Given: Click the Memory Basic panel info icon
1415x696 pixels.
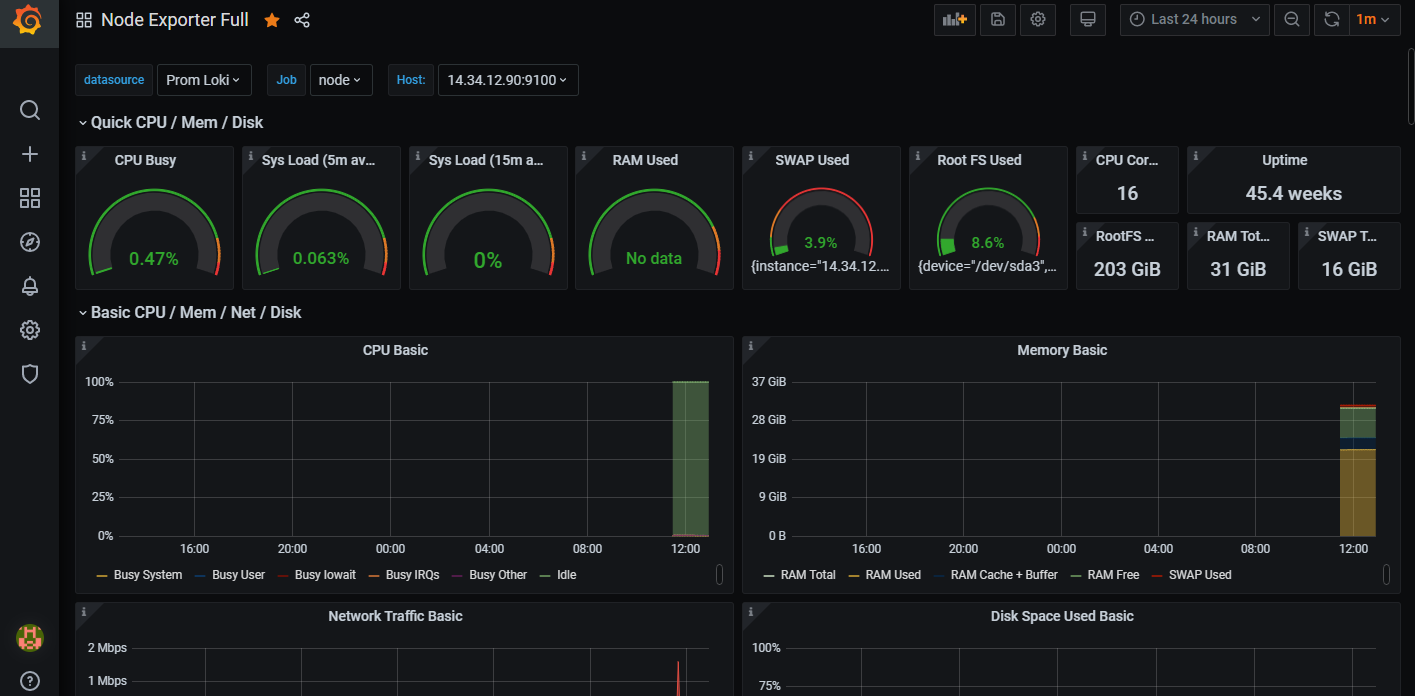Looking at the screenshot, I should pos(751,346).
